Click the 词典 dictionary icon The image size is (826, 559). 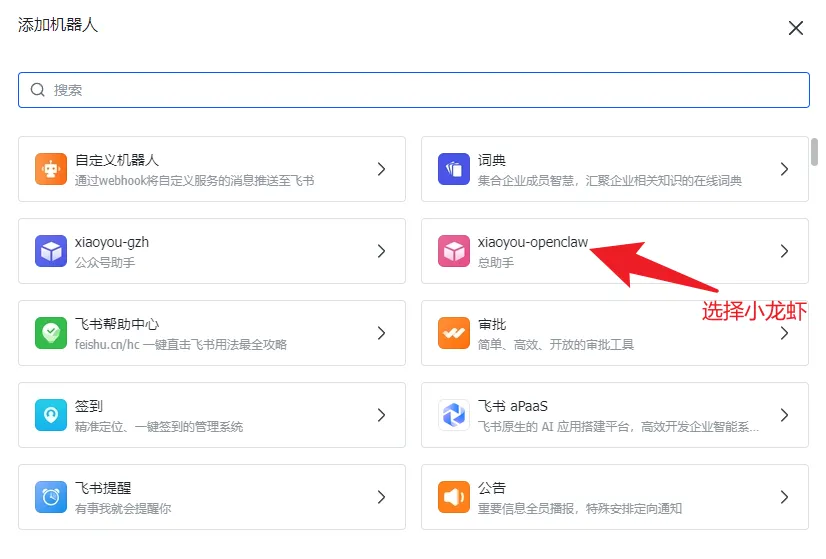pyautogui.click(x=454, y=169)
